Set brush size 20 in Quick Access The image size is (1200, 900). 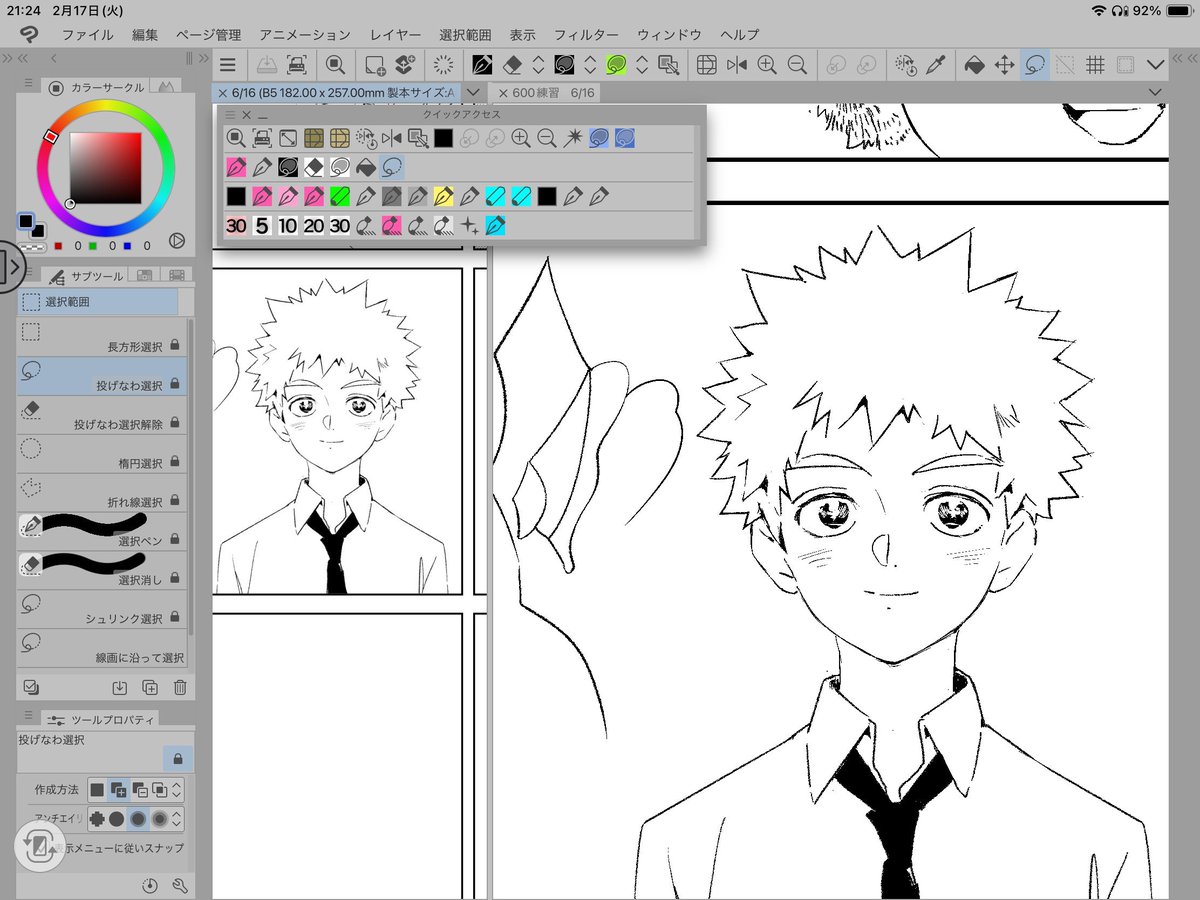click(313, 226)
